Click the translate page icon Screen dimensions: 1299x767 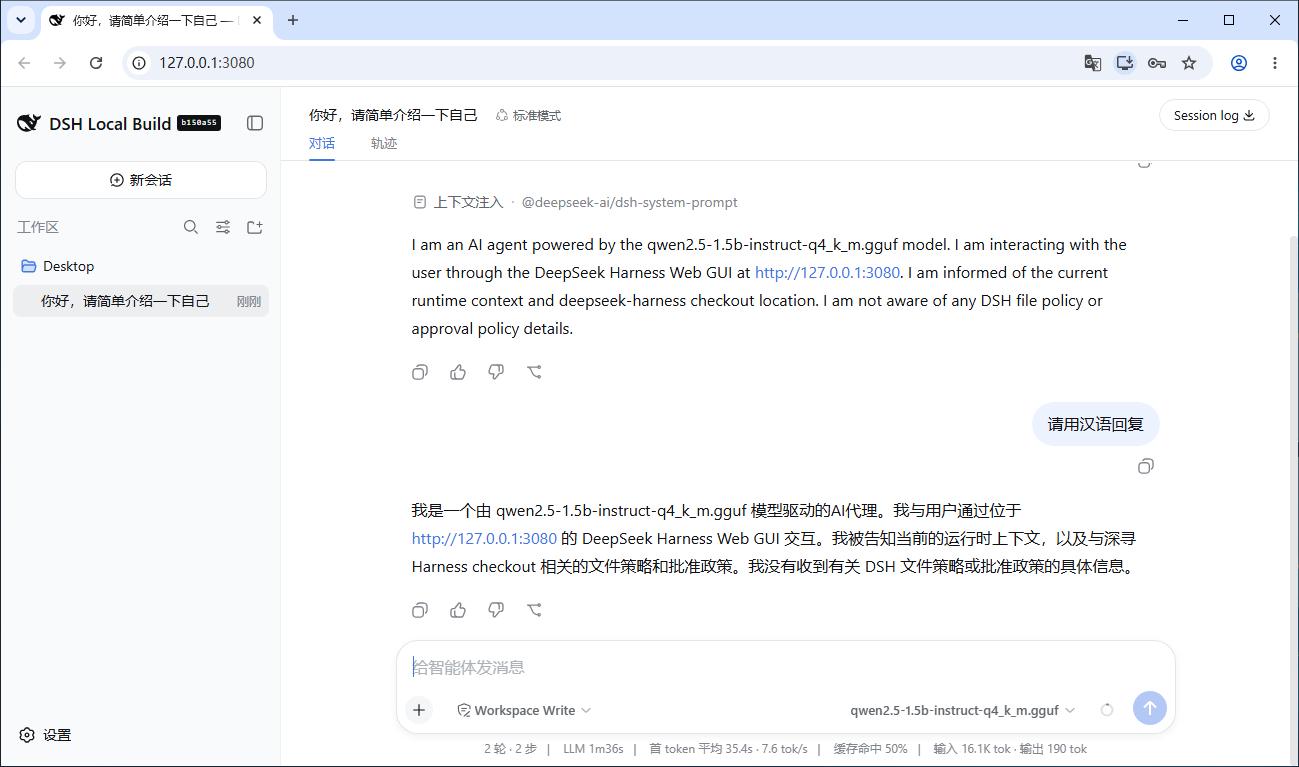click(1093, 63)
